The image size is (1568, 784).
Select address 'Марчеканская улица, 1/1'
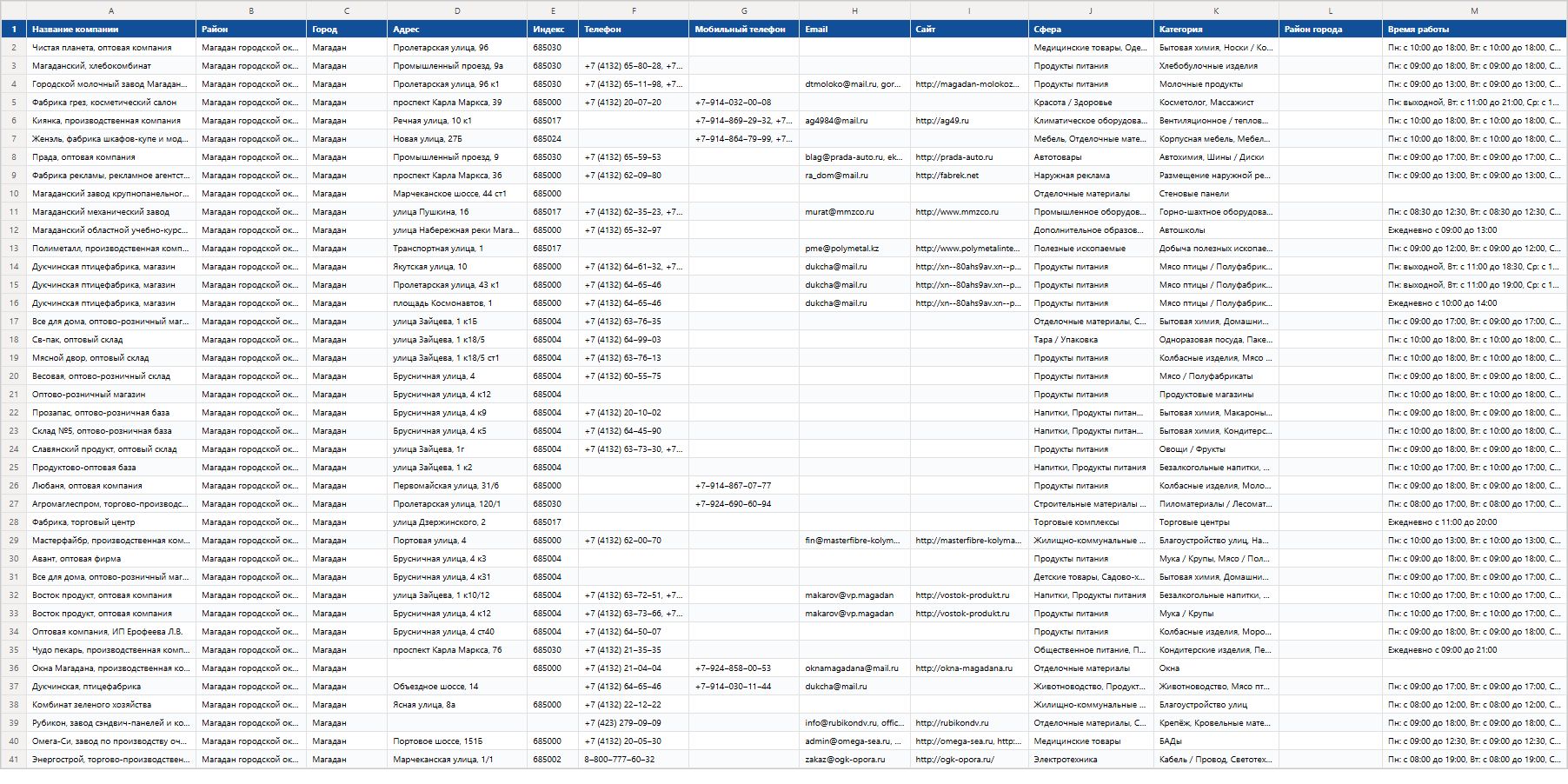[457, 760]
